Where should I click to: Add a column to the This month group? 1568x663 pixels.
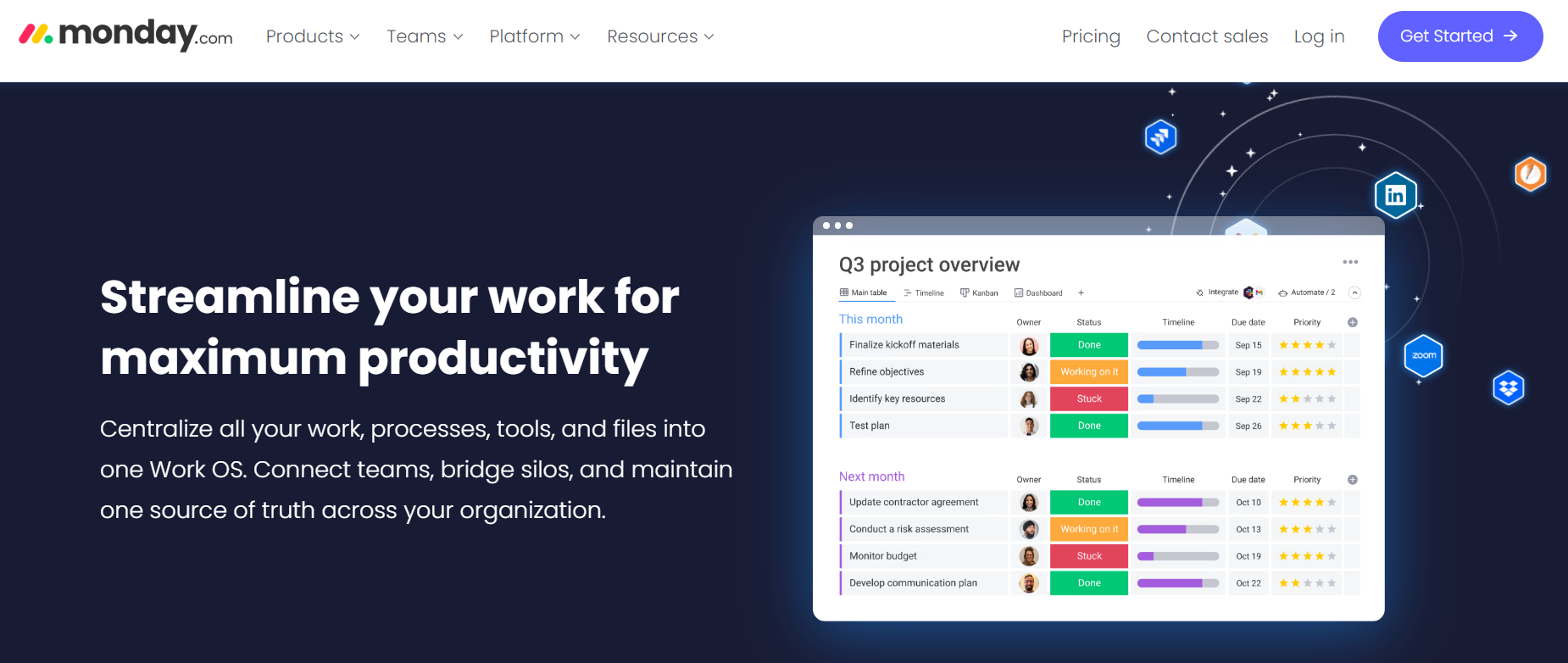pos(1353,322)
